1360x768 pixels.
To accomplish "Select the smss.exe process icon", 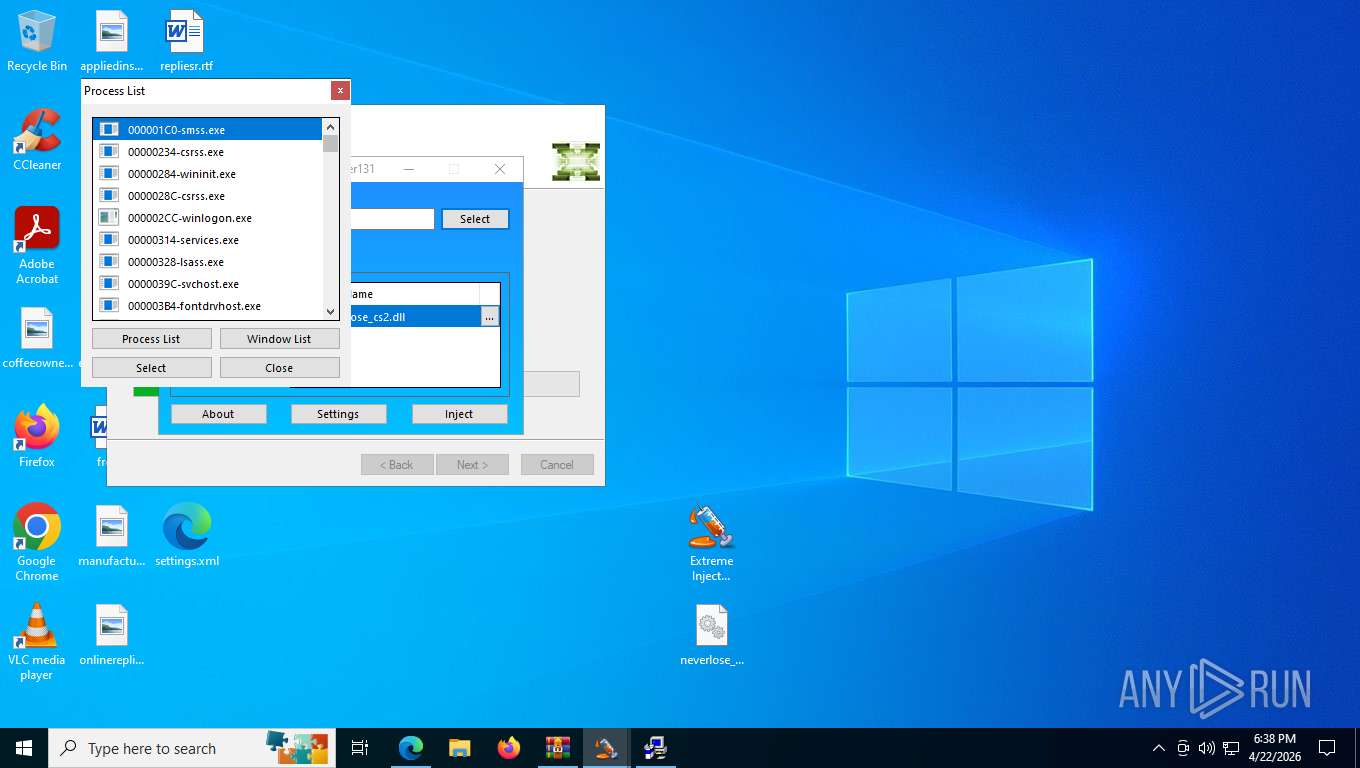I will pyautogui.click(x=109, y=130).
